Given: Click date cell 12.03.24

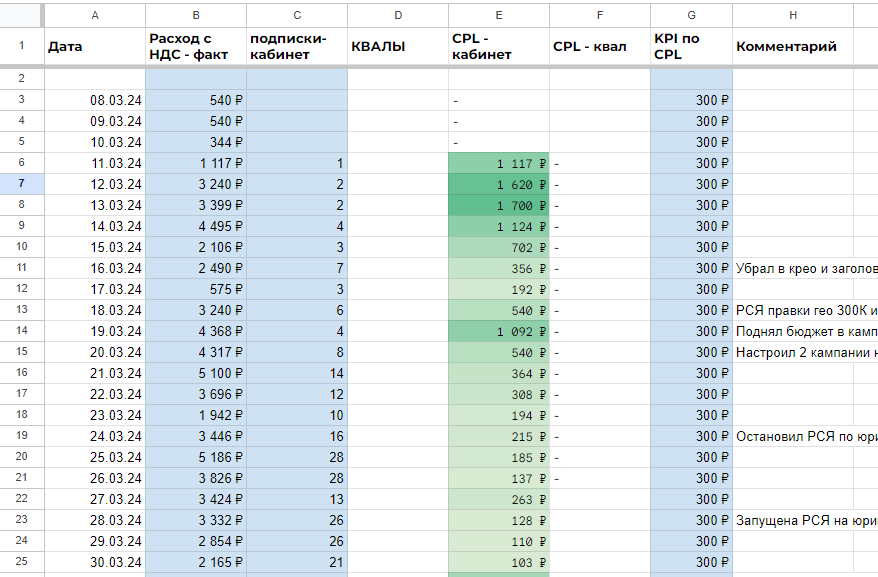Looking at the screenshot, I should [x=95, y=184].
